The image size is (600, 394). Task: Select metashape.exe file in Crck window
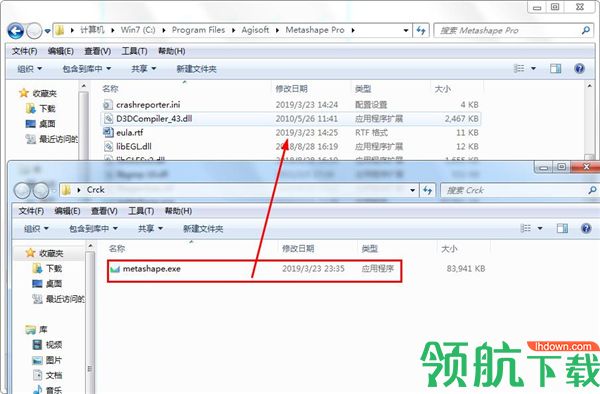255,271
